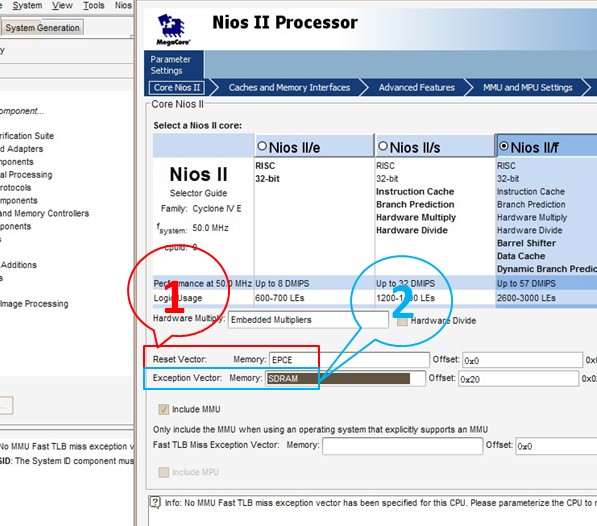Click Fast TLB Miss Exception Vector Offset field
This screenshot has height=526, width=597.
(x=556, y=446)
